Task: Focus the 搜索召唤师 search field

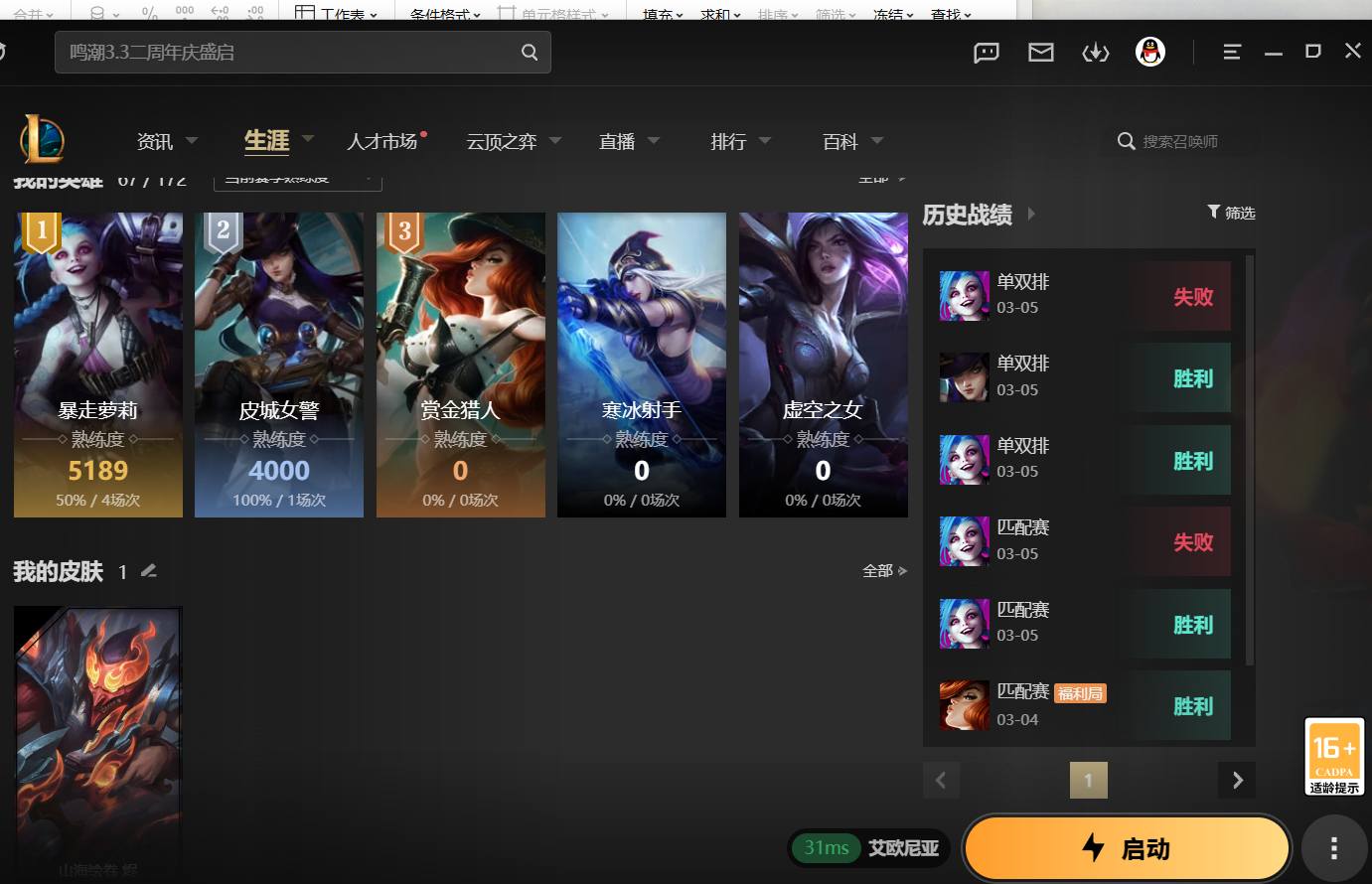Action: pyautogui.click(x=1179, y=141)
